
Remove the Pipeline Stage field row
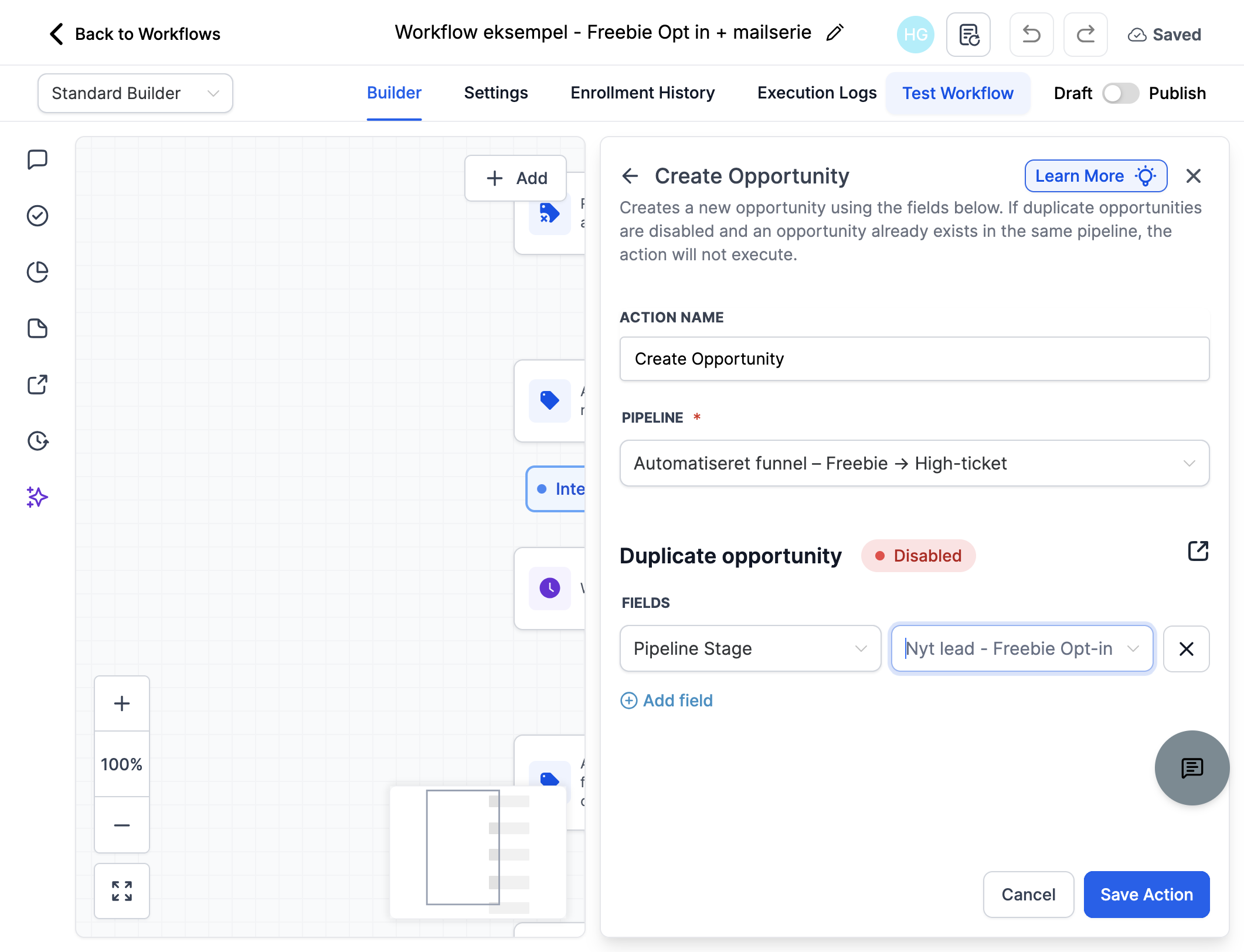click(x=1187, y=649)
